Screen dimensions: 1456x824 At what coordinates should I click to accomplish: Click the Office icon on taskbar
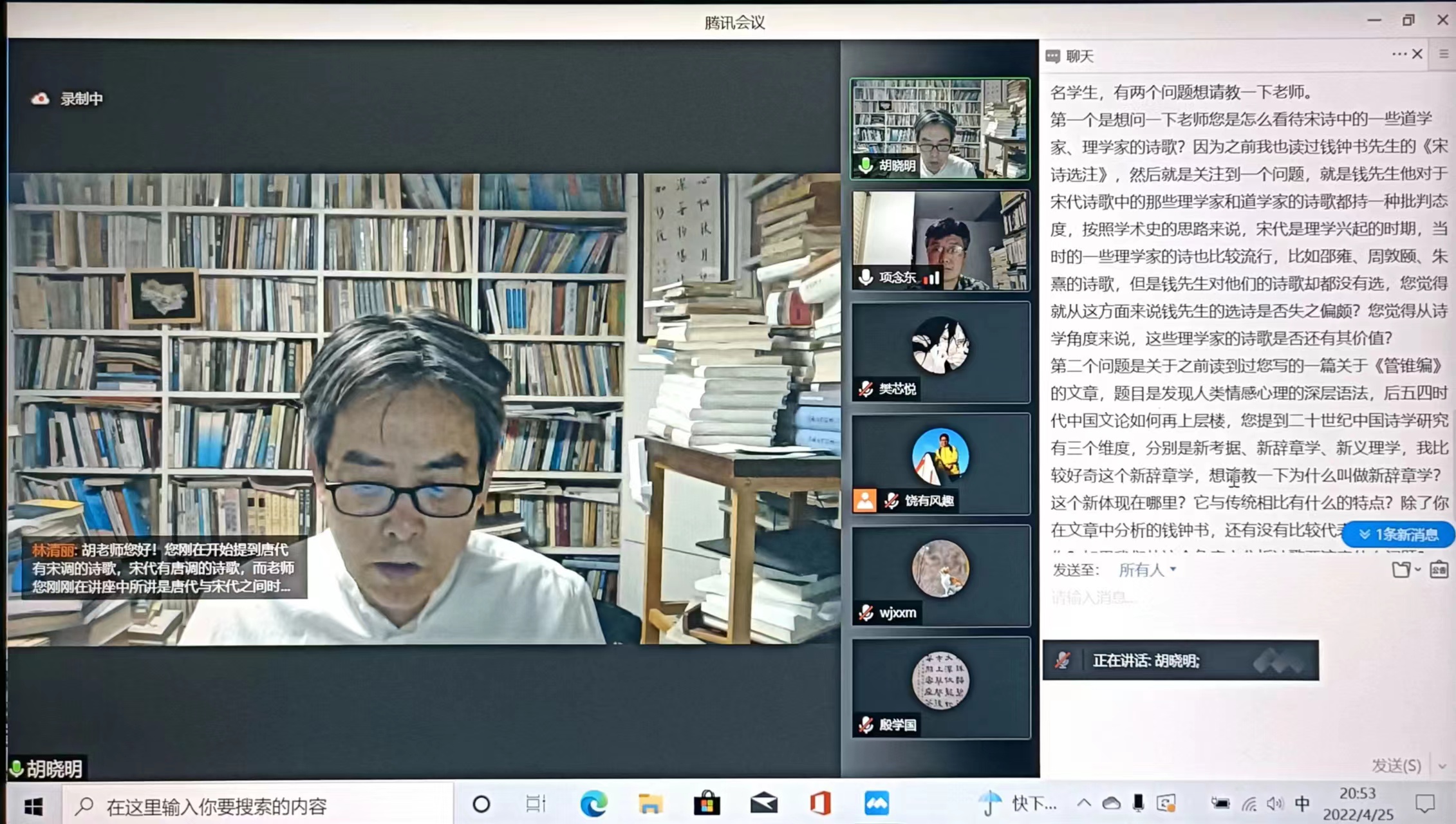coord(820,804)
